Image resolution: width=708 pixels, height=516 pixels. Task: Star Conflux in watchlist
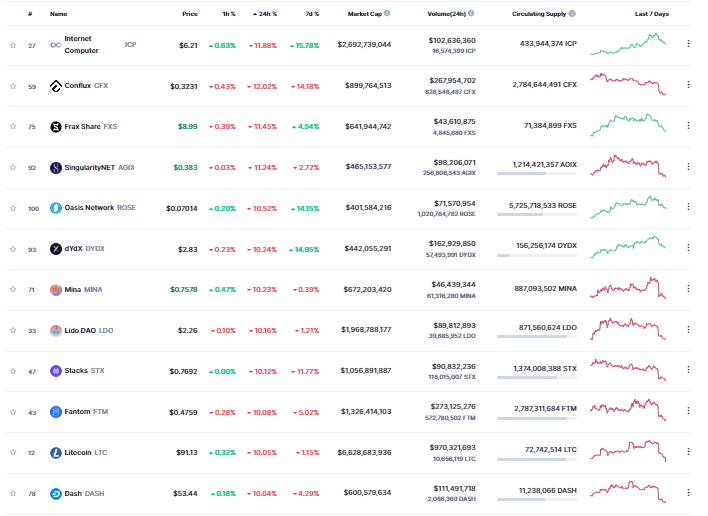click(13, 86)
